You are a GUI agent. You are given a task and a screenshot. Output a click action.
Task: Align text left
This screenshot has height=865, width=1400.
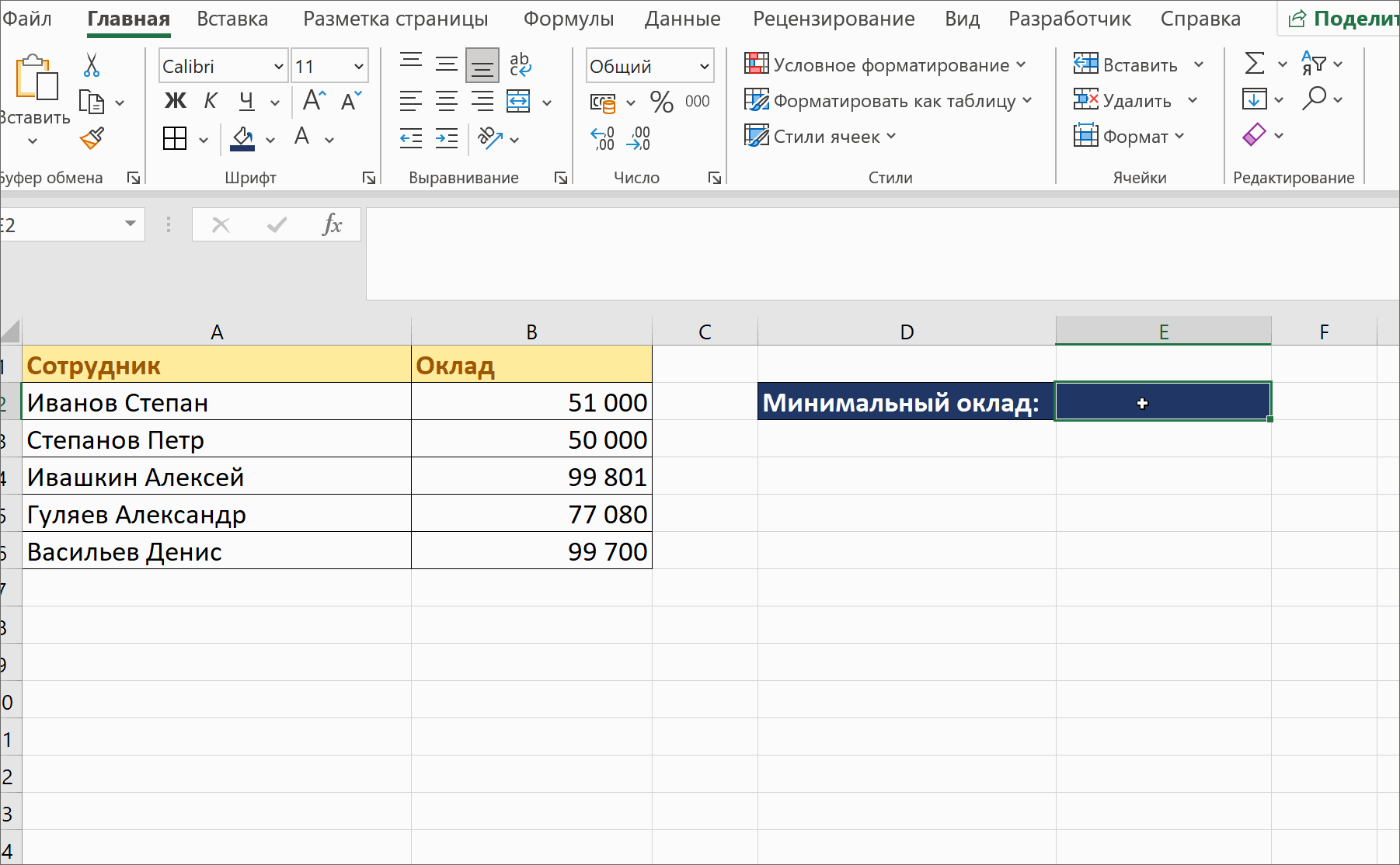411,101
